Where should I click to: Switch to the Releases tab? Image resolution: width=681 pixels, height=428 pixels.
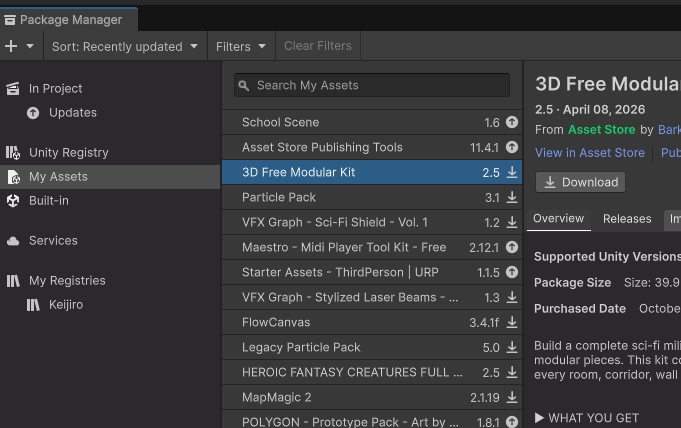click(x=627, y=219)
